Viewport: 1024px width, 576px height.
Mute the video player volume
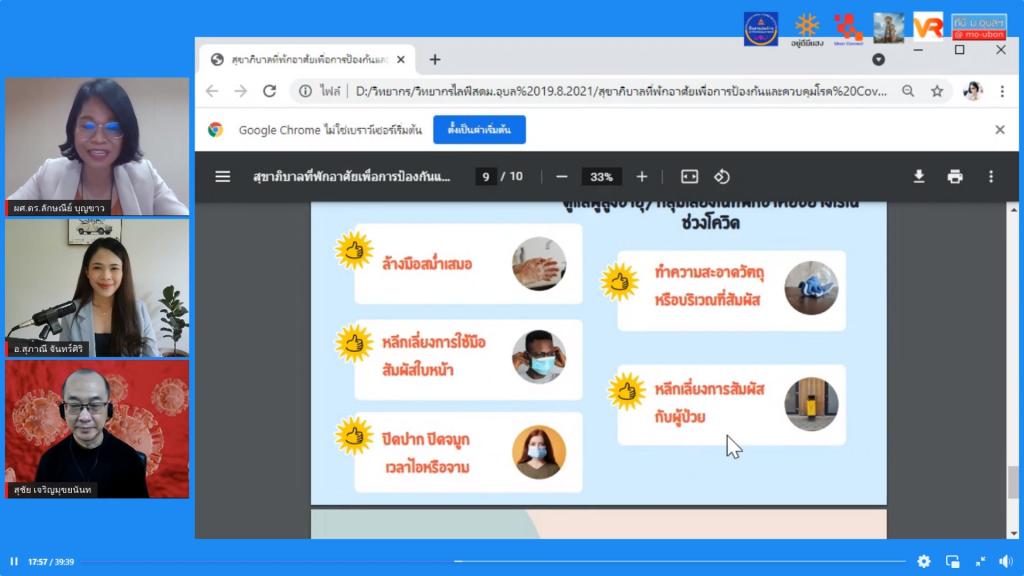click(x=1006, y=562)
